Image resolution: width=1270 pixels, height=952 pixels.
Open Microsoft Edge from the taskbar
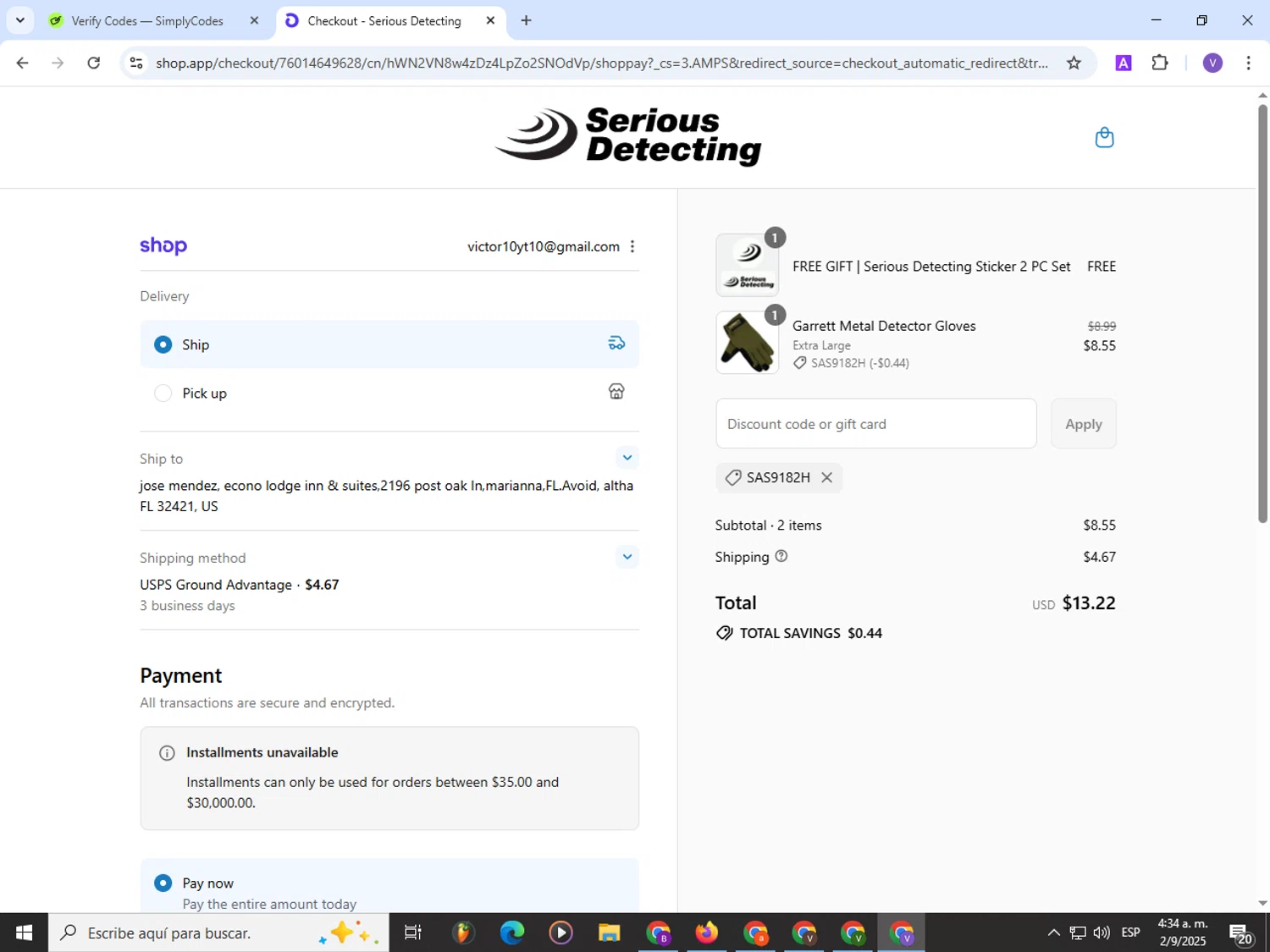(511, 933)
